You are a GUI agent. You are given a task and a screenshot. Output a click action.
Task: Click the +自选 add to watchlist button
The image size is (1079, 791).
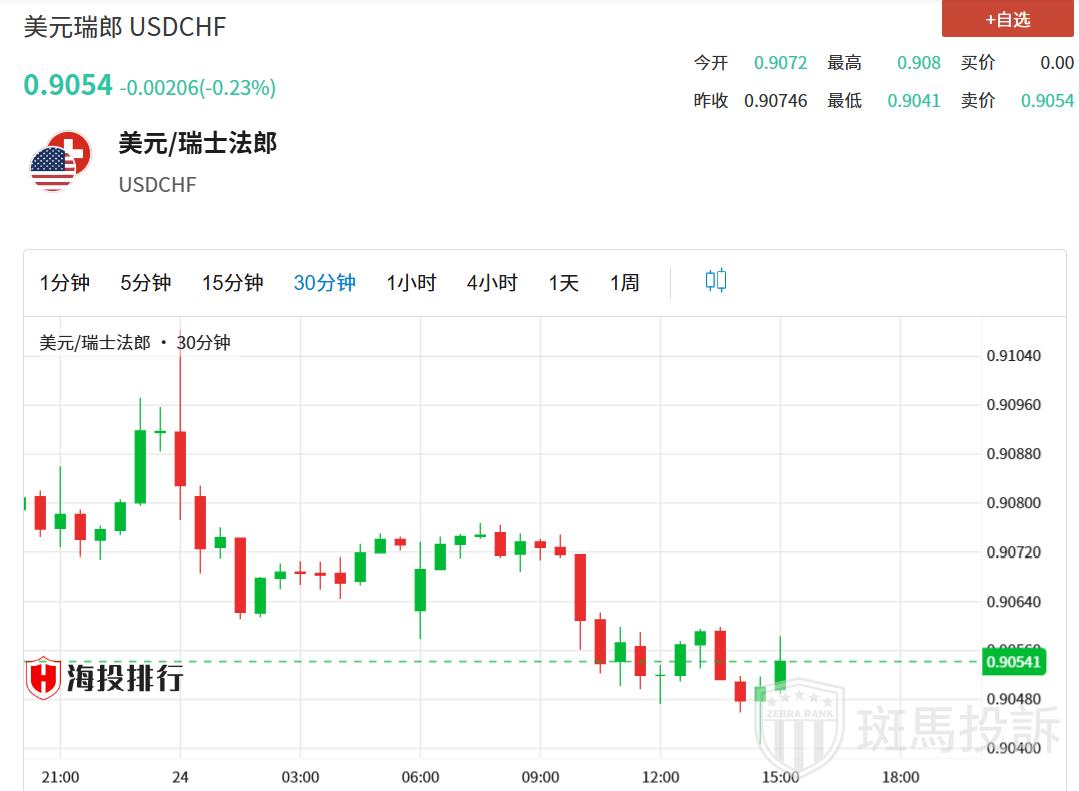[1007, 19]
